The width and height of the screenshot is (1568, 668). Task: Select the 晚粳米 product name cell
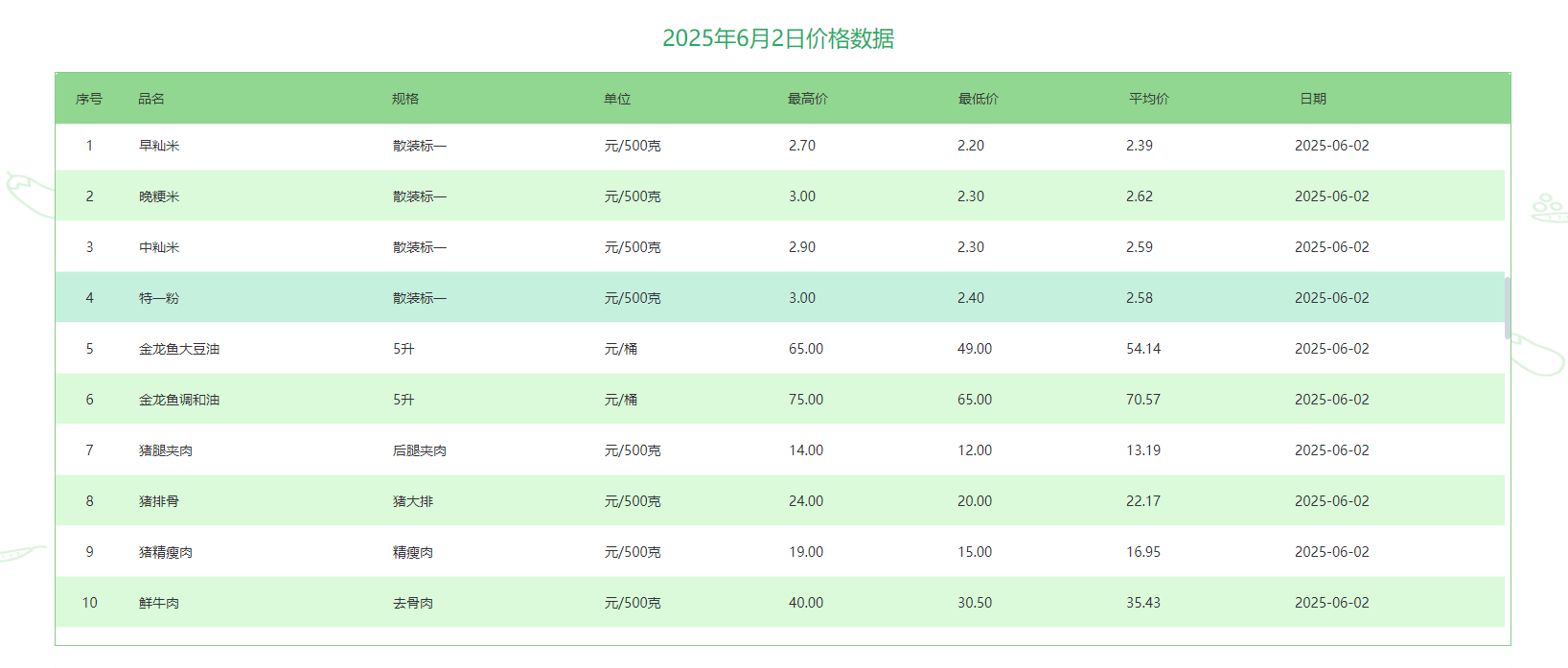point(159,196)
